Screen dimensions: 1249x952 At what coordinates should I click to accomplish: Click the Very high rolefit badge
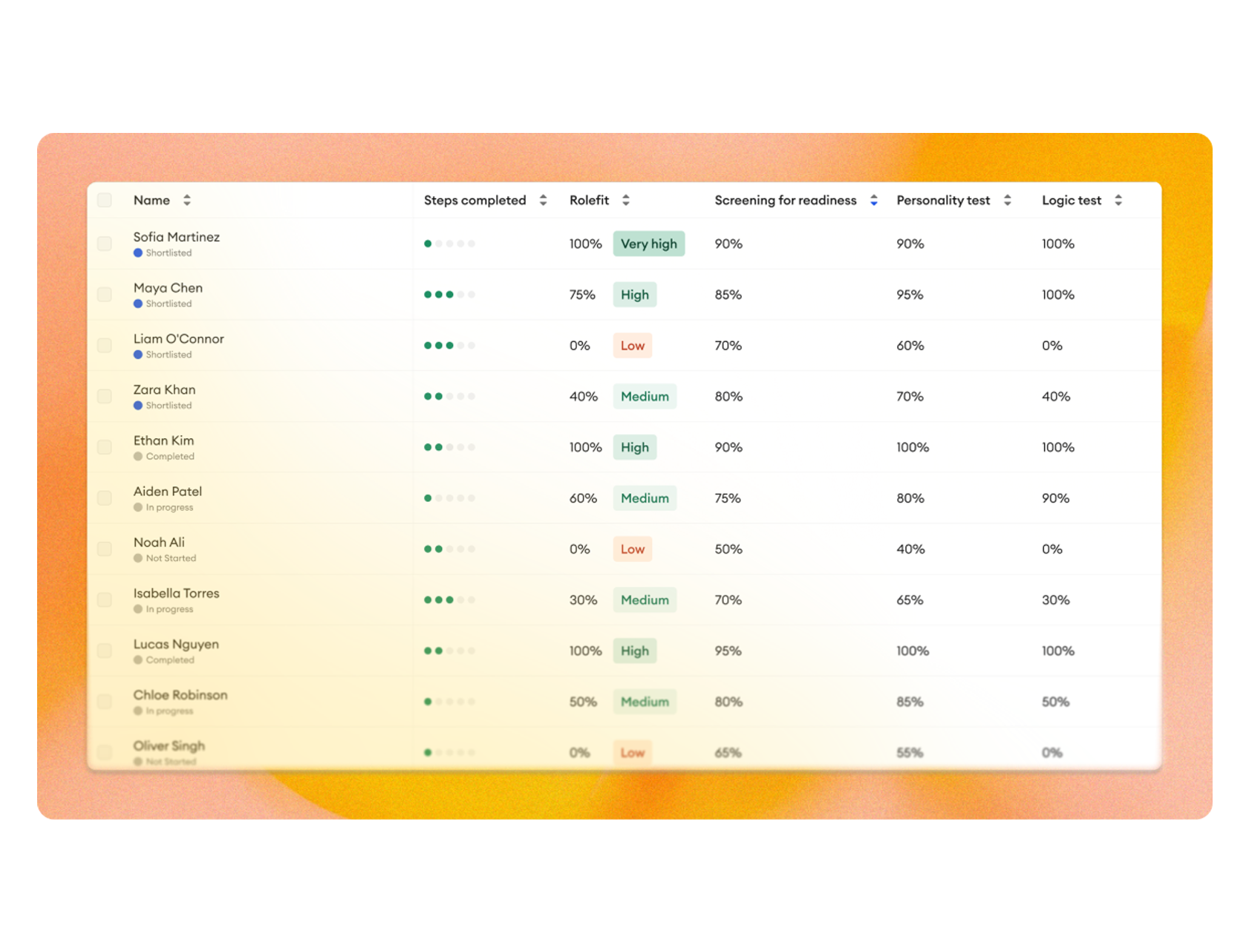(648, 244)
